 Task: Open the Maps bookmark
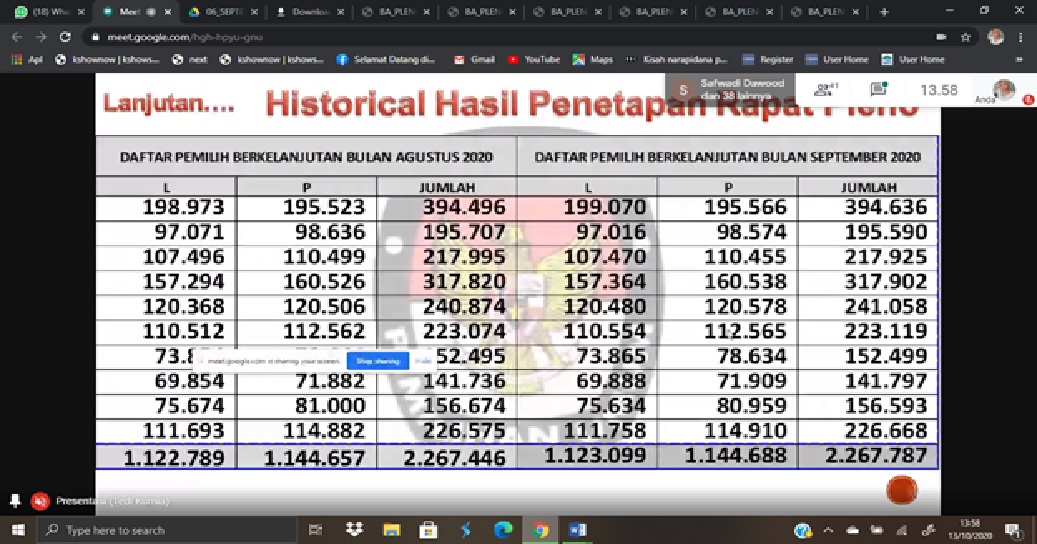pos(592,60)
